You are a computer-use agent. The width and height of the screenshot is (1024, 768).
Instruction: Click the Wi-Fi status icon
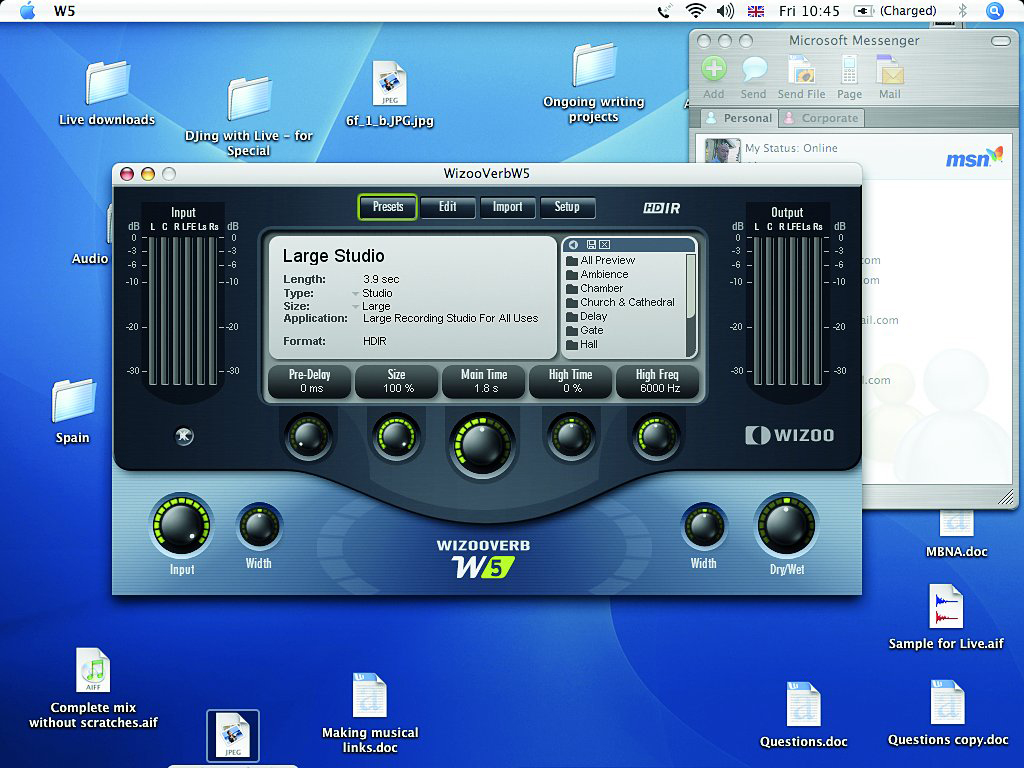point(696,11)
